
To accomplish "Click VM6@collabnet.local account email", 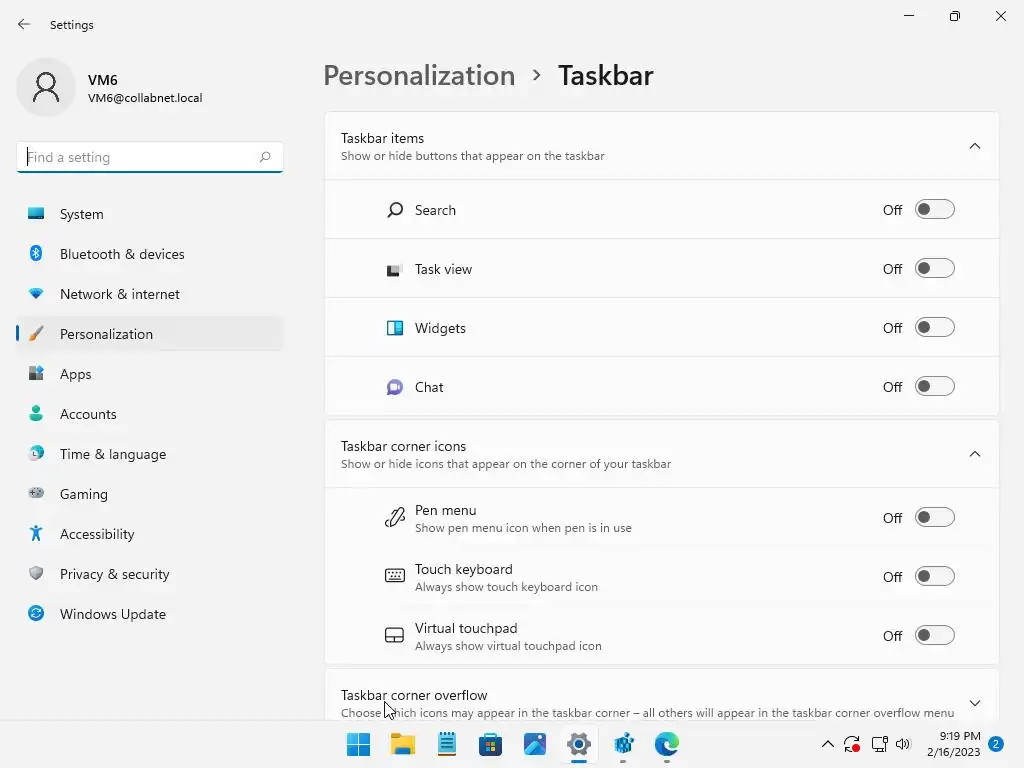I will pyautogui.click(x=145, y=98).
